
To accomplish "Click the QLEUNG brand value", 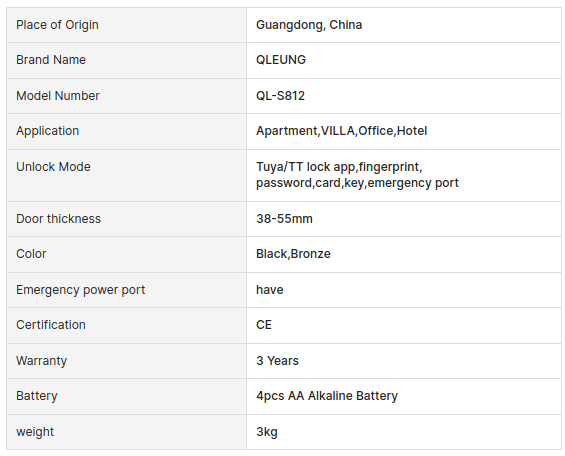I will [x=281, y=60].
